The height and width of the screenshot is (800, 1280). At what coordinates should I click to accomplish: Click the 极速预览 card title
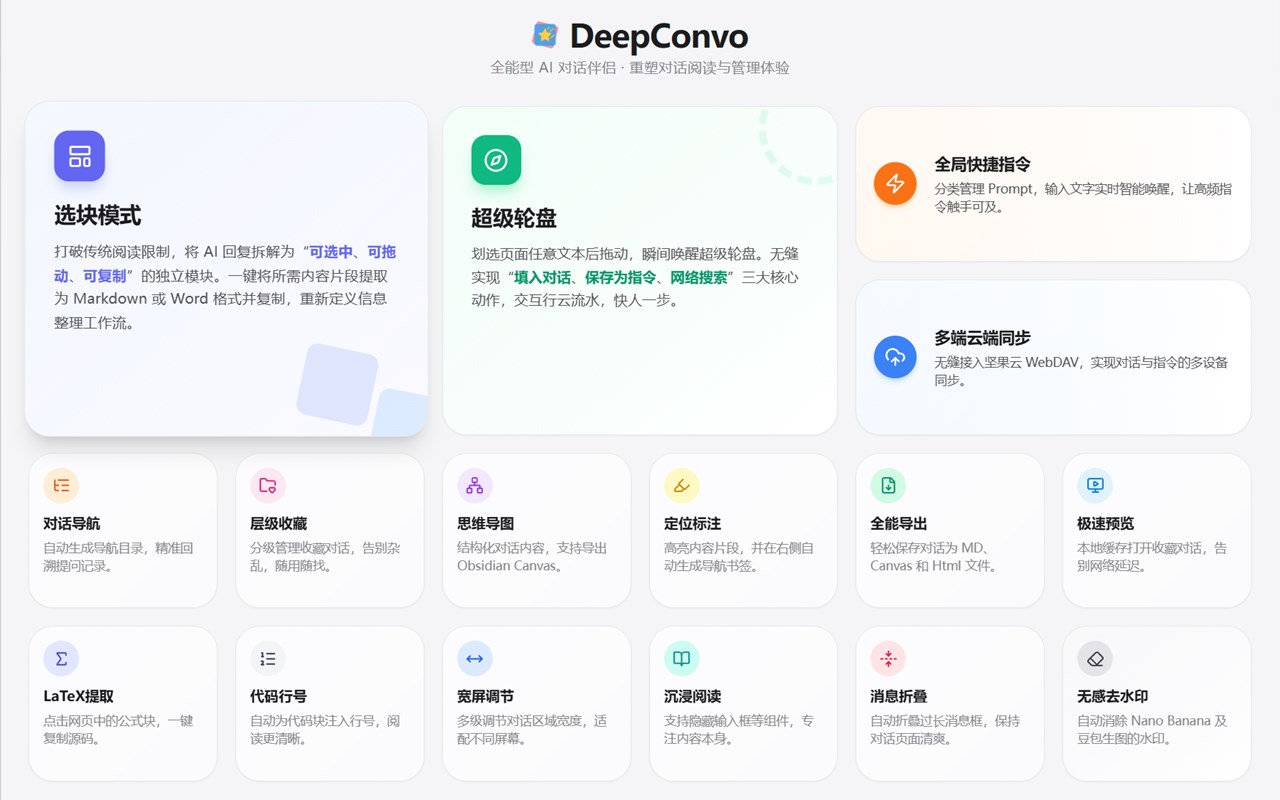[x=1106, y=524]
